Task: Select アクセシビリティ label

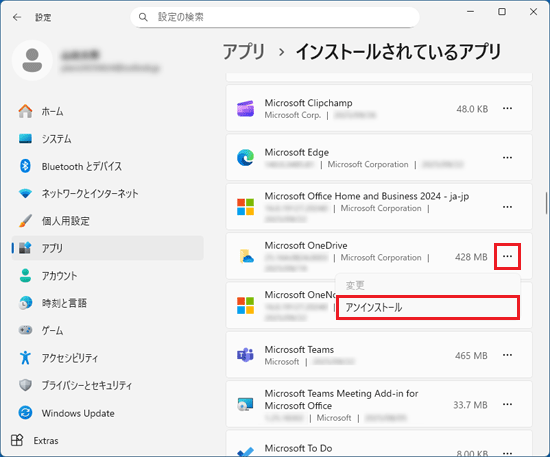Action: click(x=70, y=358)
